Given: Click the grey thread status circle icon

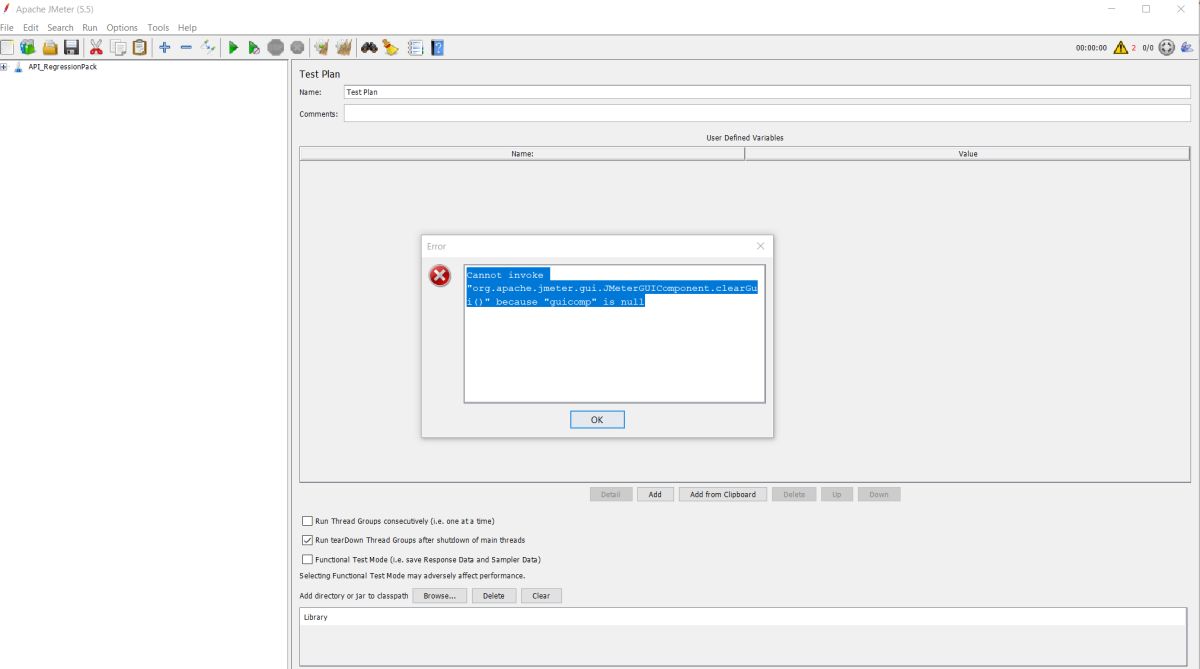Looking at the screenshot, I should (x=1166, y=47).
